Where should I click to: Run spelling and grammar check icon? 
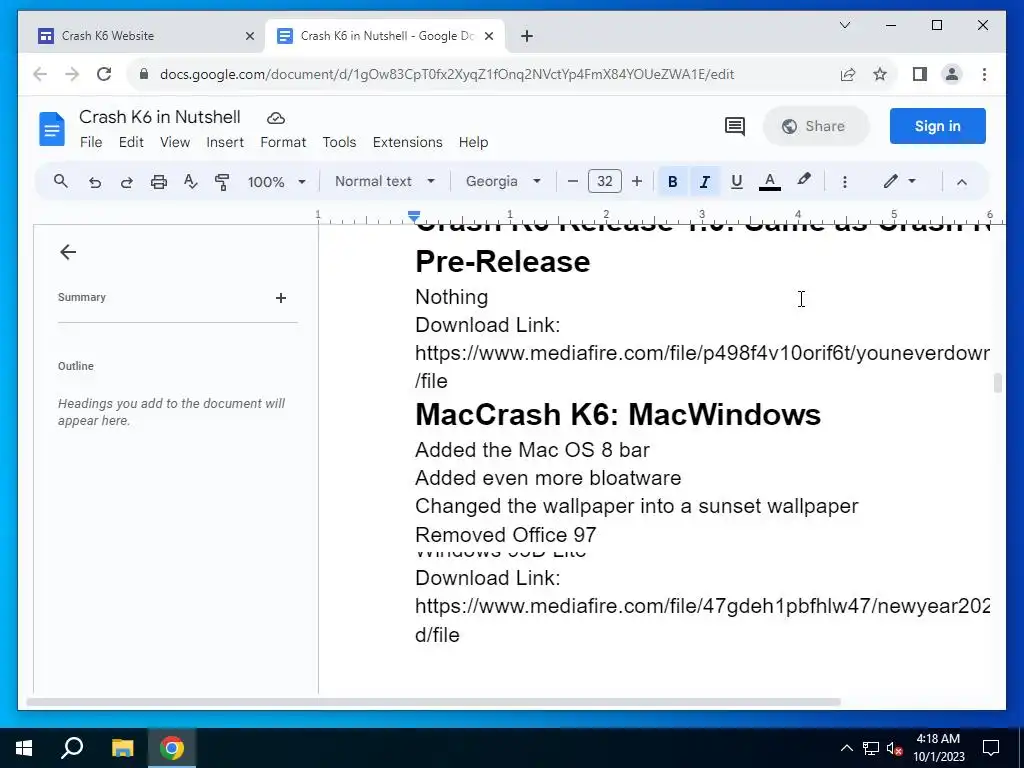190,182
